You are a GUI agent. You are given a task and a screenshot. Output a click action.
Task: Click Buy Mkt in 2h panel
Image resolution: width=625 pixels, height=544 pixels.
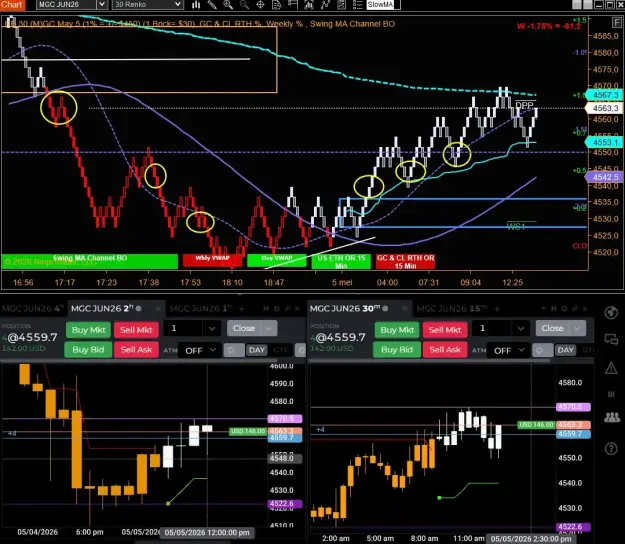click(x=88, y=330)
